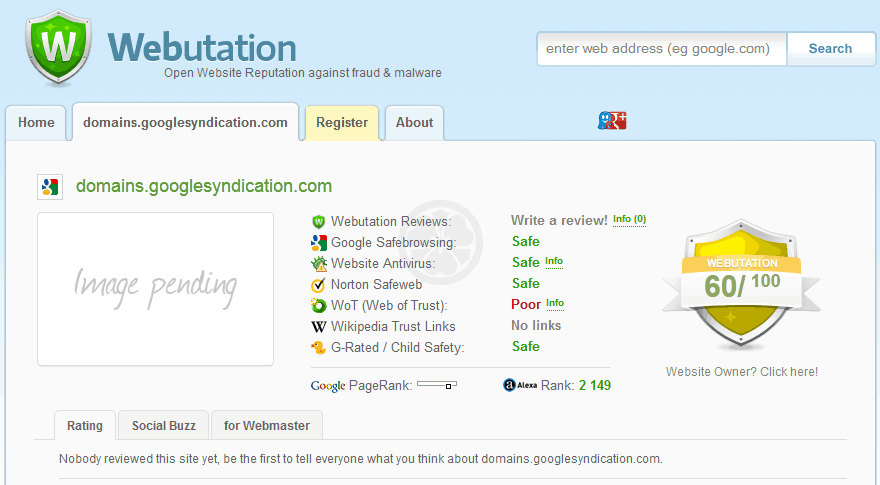Click the Norton Safeweb Safe status
Viewport: 880px width, 485px height.
click(x=526, y=283)
